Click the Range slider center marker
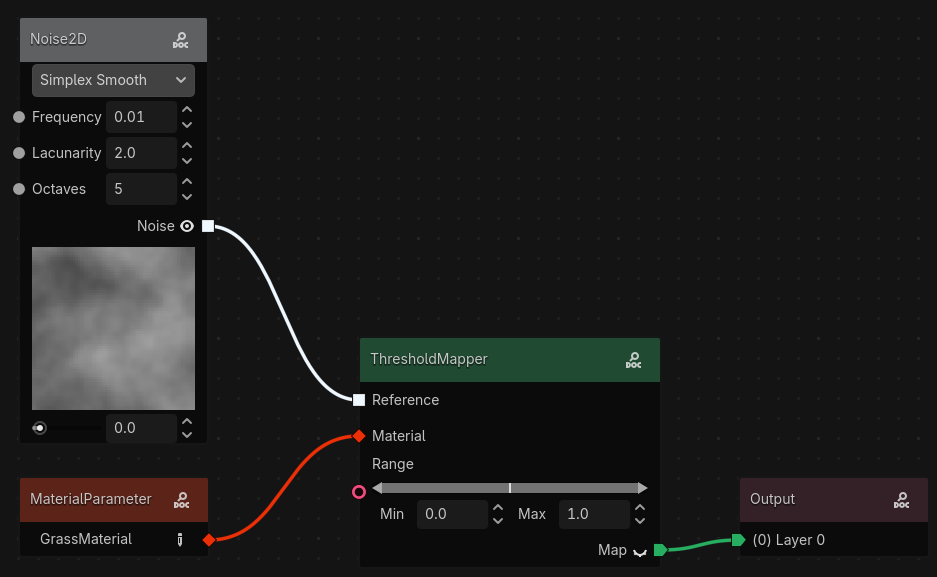Screen dimensions: 937x577 (x=510, y=488)
